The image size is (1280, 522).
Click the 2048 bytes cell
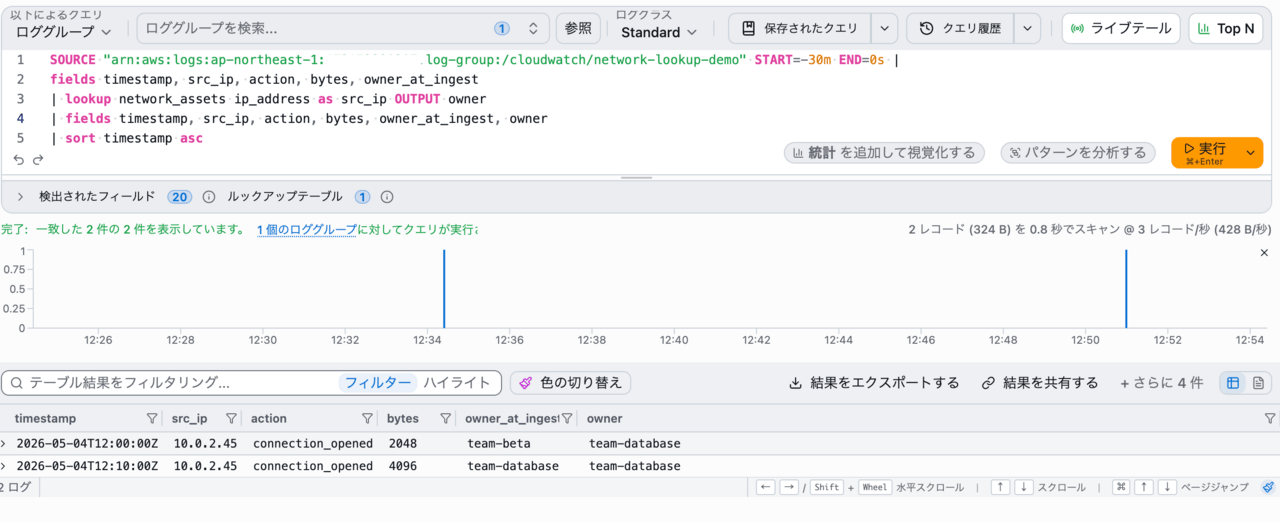tap(402, 443)
